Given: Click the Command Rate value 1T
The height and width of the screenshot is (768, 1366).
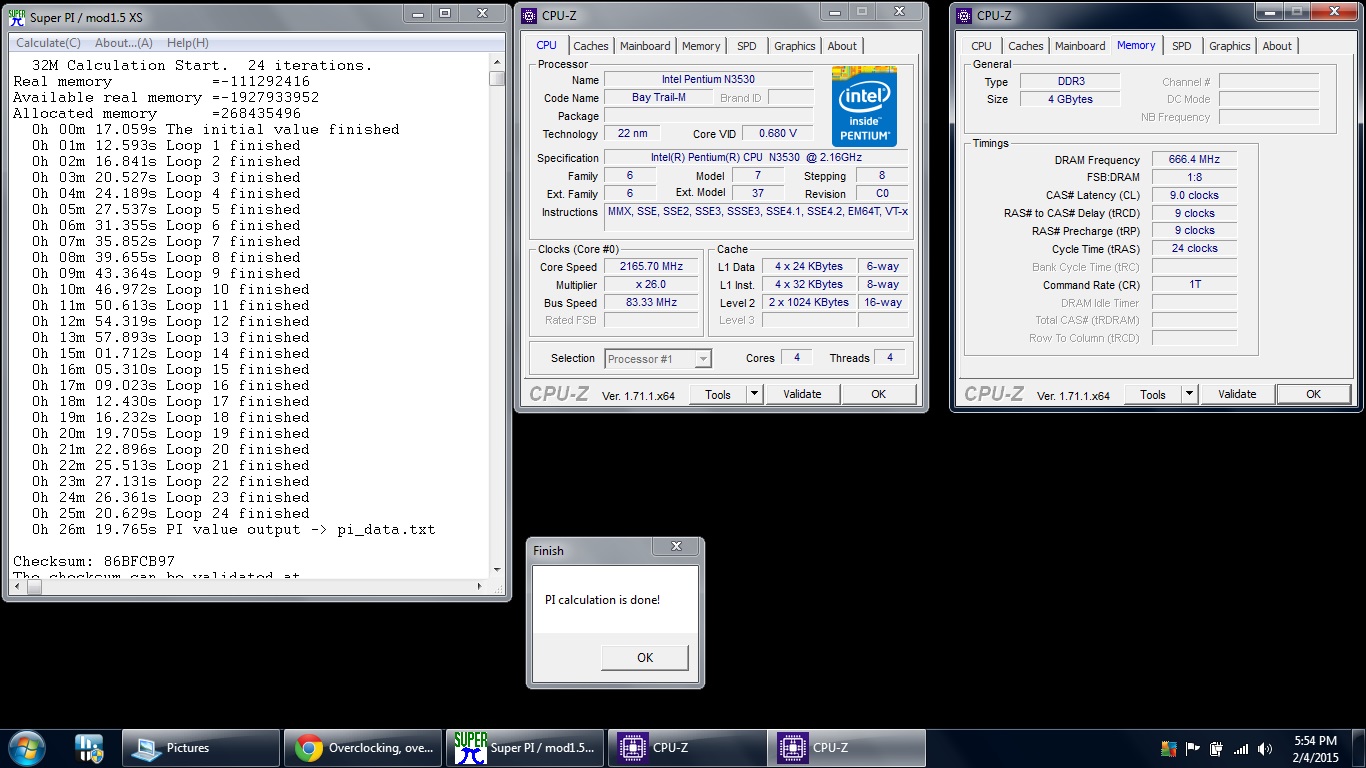Looking at the screenshot, I should coord(1194,285).
